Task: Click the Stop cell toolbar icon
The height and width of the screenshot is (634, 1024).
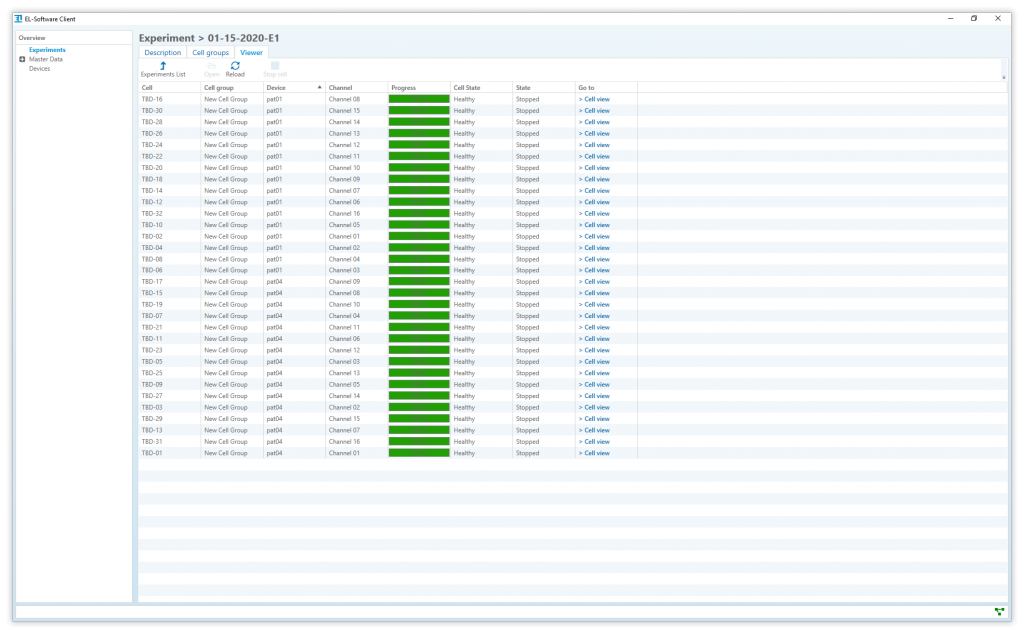Action: [x=275, y=65]
